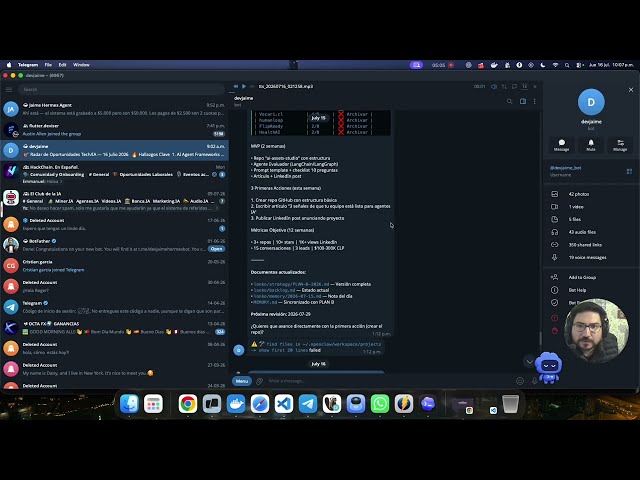The width and height of the screenshot is (640, 480).
Task: Toggle the chat info side panel icon
Action: point(522,101)
